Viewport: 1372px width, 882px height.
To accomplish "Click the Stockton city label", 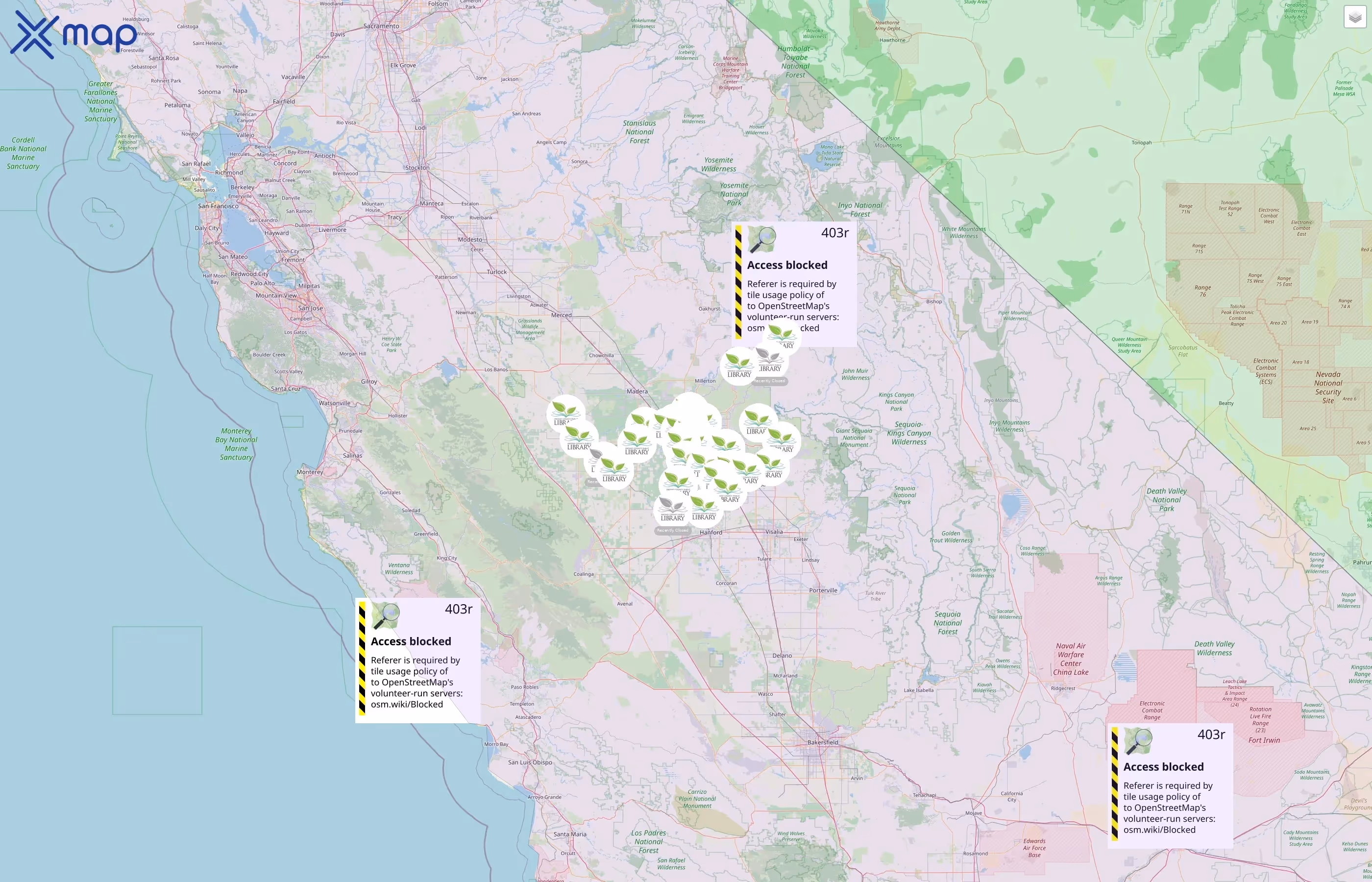I will point(417,168).
